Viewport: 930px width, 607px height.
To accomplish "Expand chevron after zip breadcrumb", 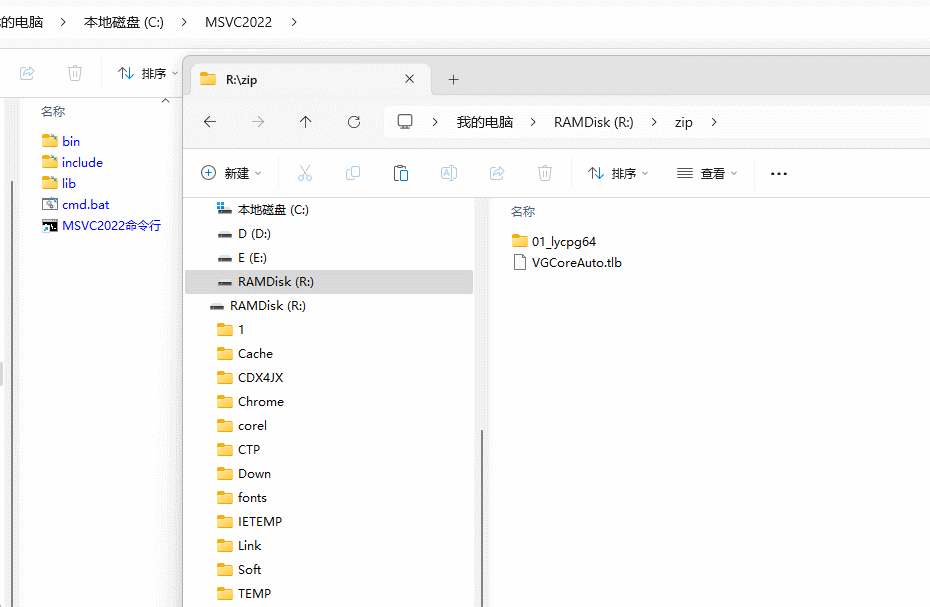I will point(714,122).
